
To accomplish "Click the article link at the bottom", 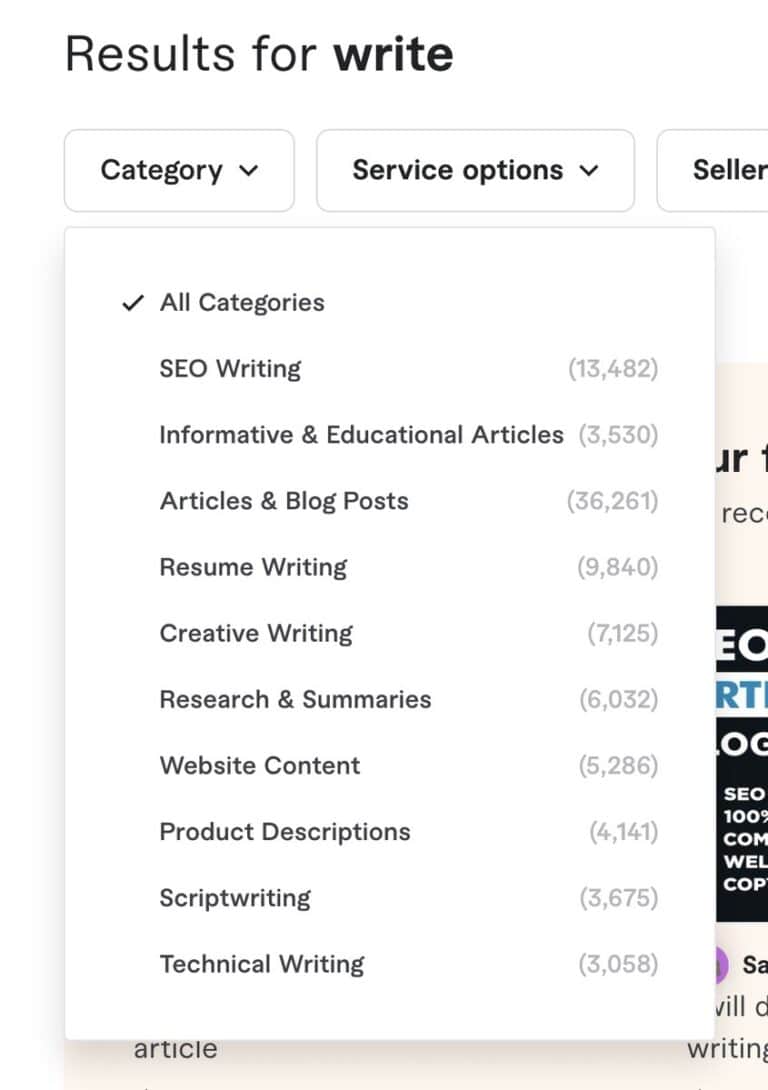I will tap(176, 1048).
